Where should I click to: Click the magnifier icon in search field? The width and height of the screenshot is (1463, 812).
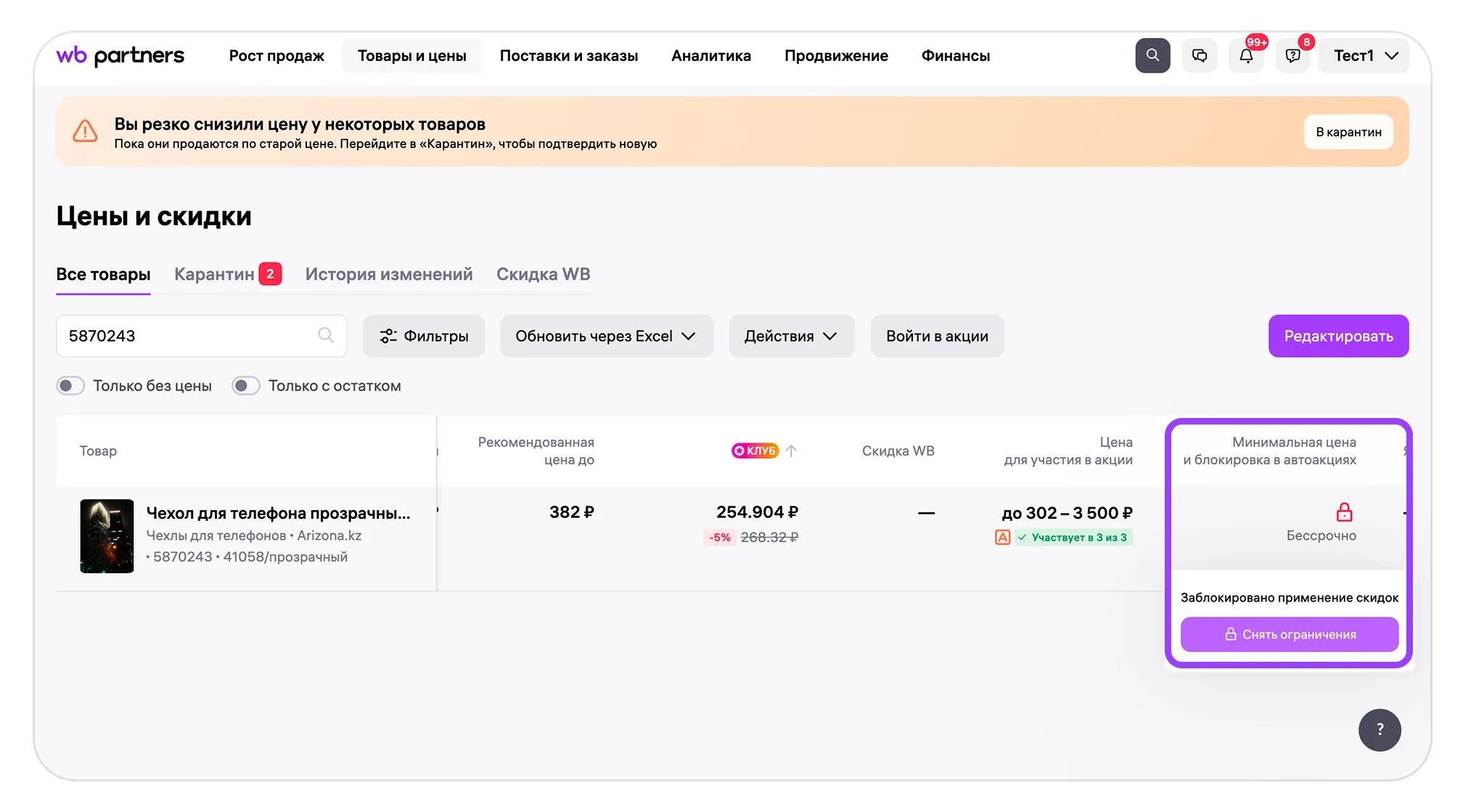point(326,335)
